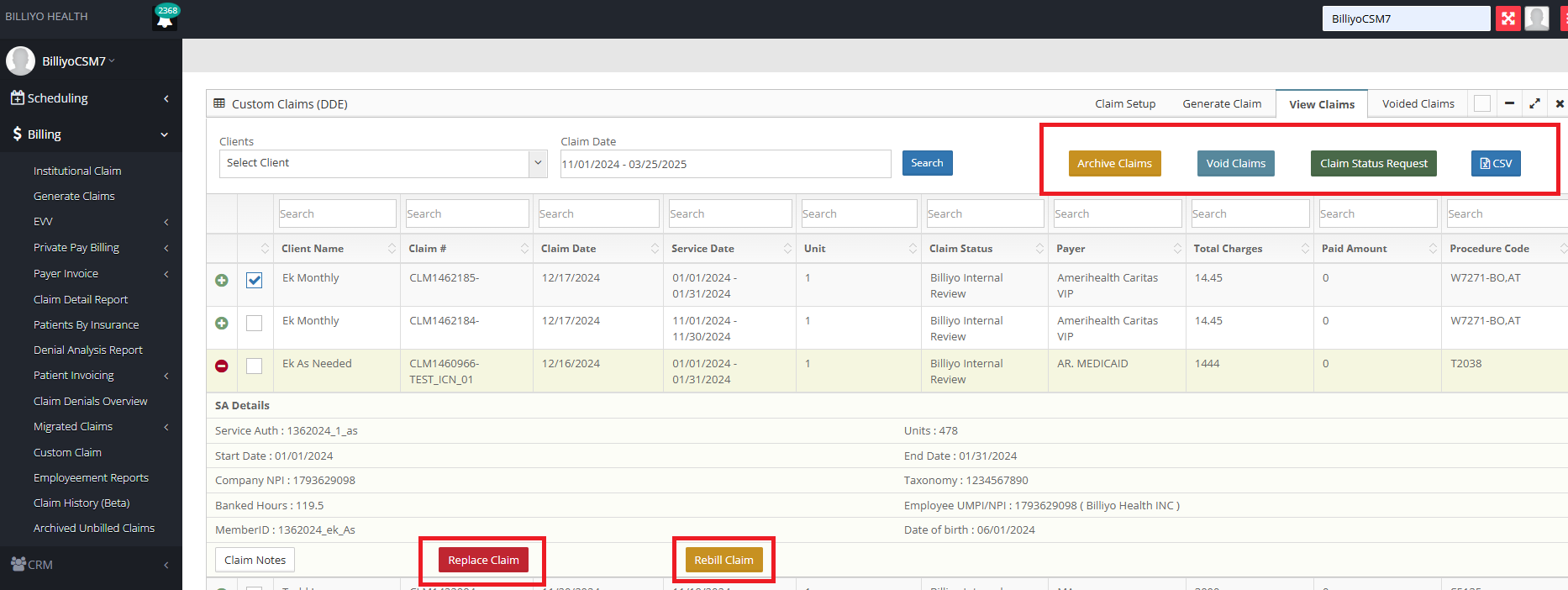Click the Rebill Claim button
The image size is (1568, 590).
(723, 560)
